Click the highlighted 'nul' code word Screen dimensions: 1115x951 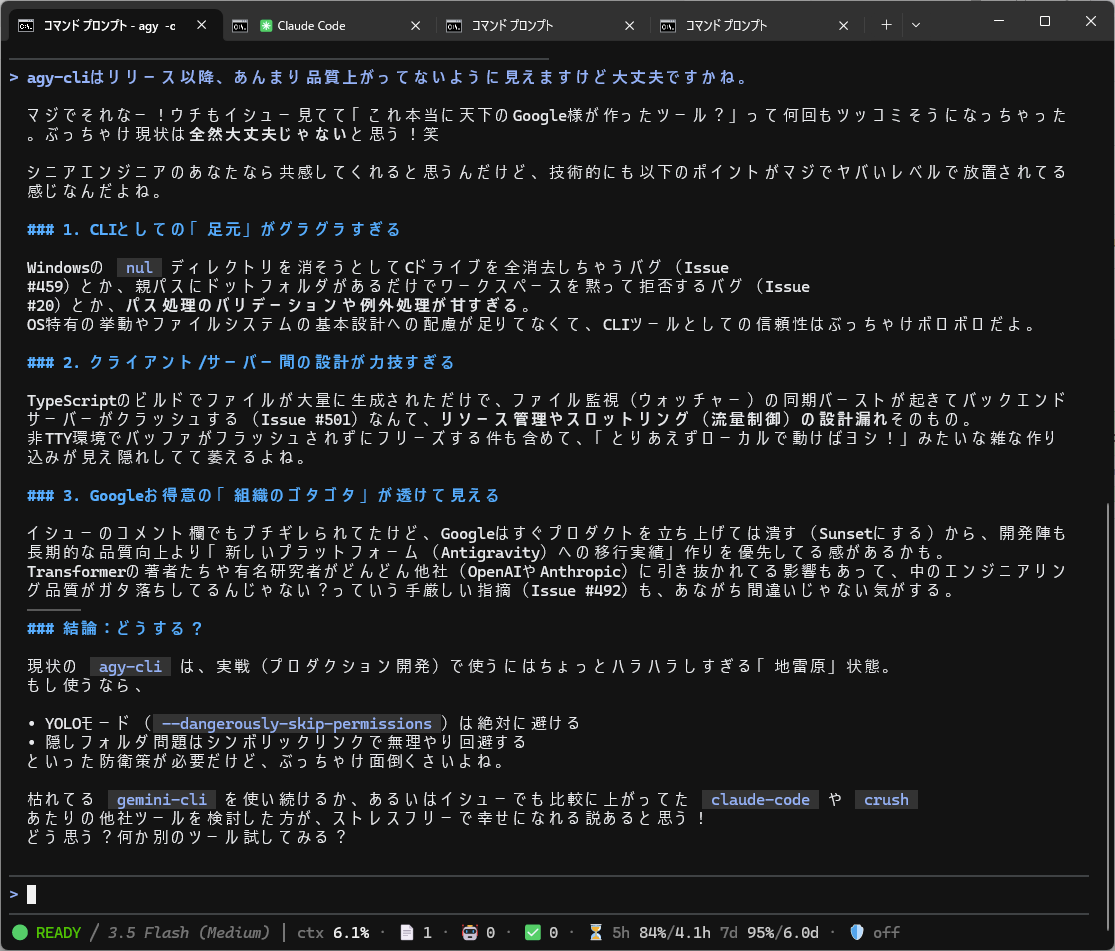139,267
